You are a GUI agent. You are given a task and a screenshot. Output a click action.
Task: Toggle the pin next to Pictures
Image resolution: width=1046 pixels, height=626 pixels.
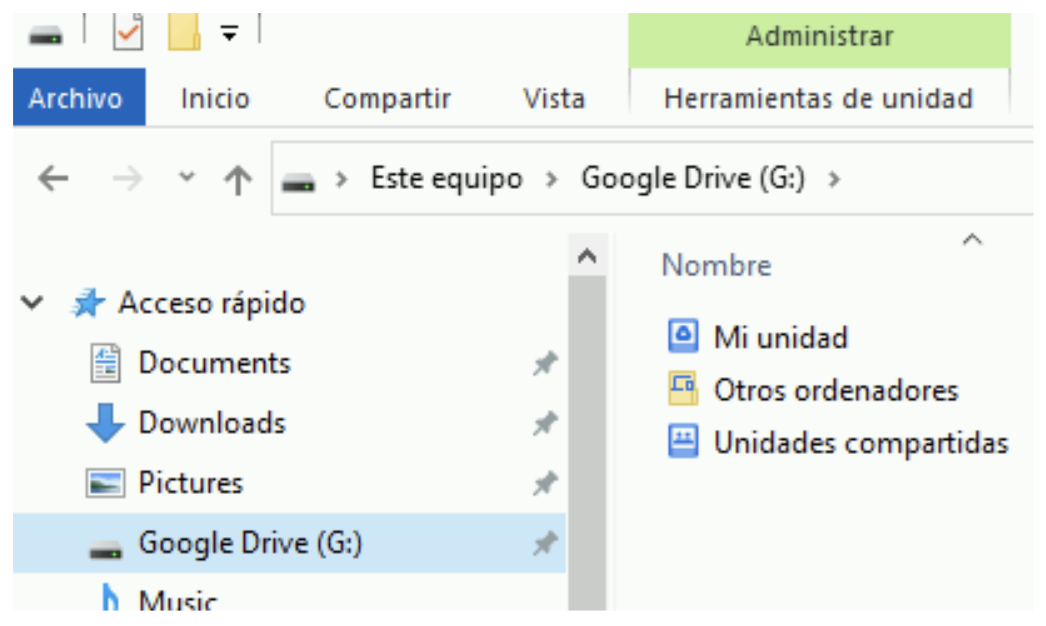pyautogui.click(x=544, y=484)
